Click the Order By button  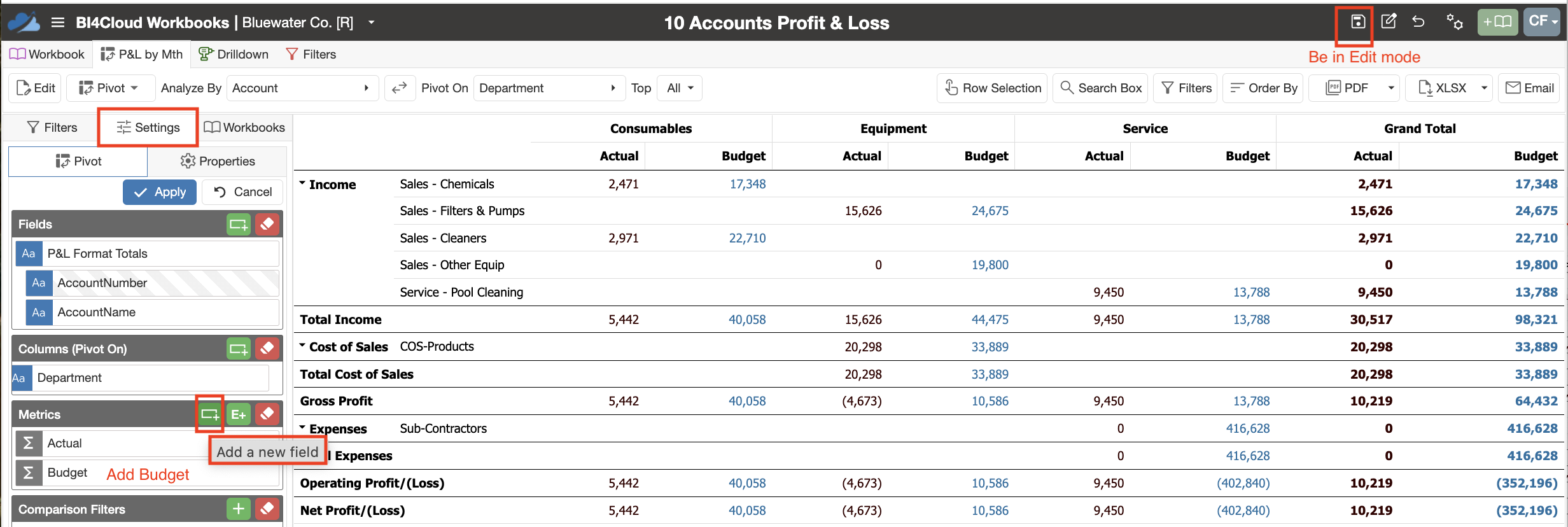coord(1264,88)
